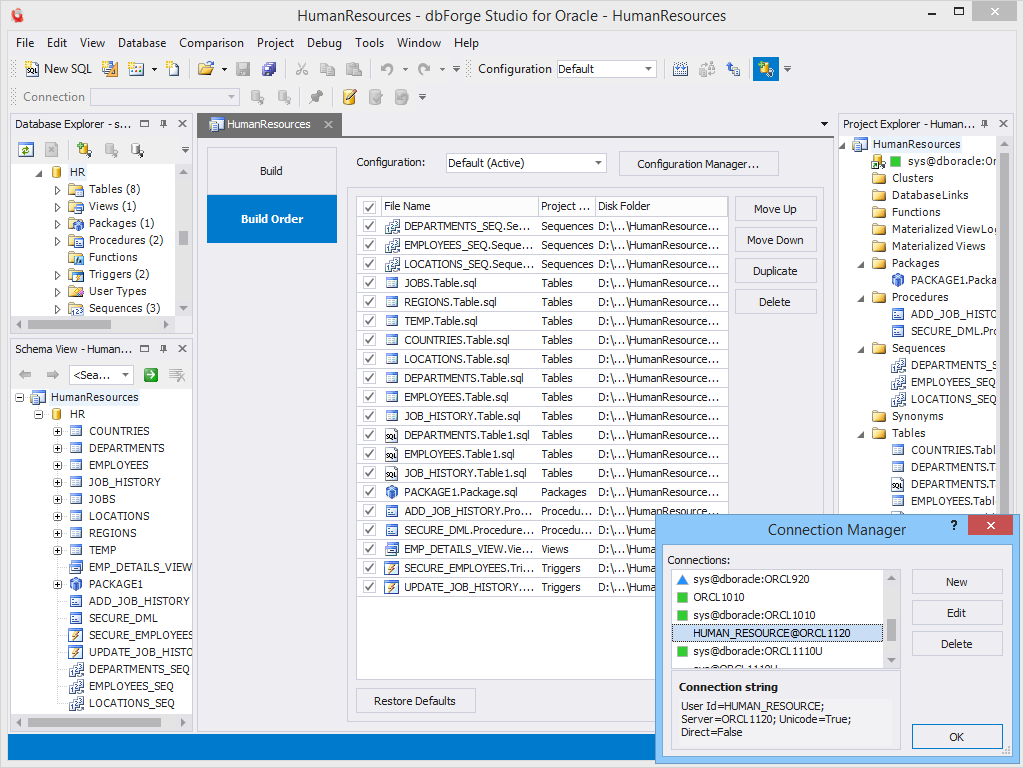Viewport: 1024px width, 768px height.
Task: Click the pushpin icon in the Connection toolbar
Action: 316,97
